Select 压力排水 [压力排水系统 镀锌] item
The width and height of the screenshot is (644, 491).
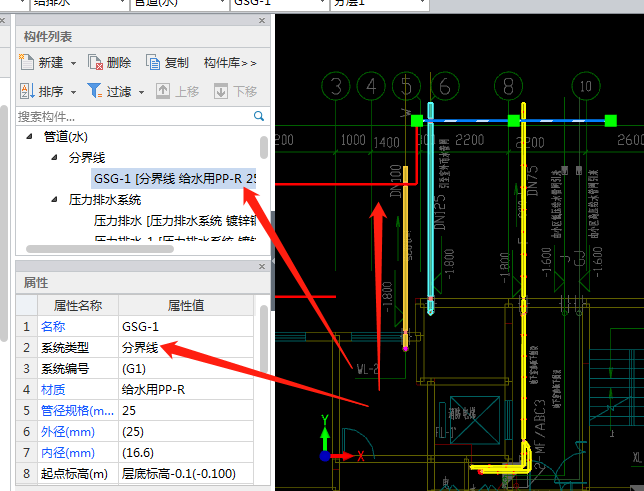click(175, 221)
